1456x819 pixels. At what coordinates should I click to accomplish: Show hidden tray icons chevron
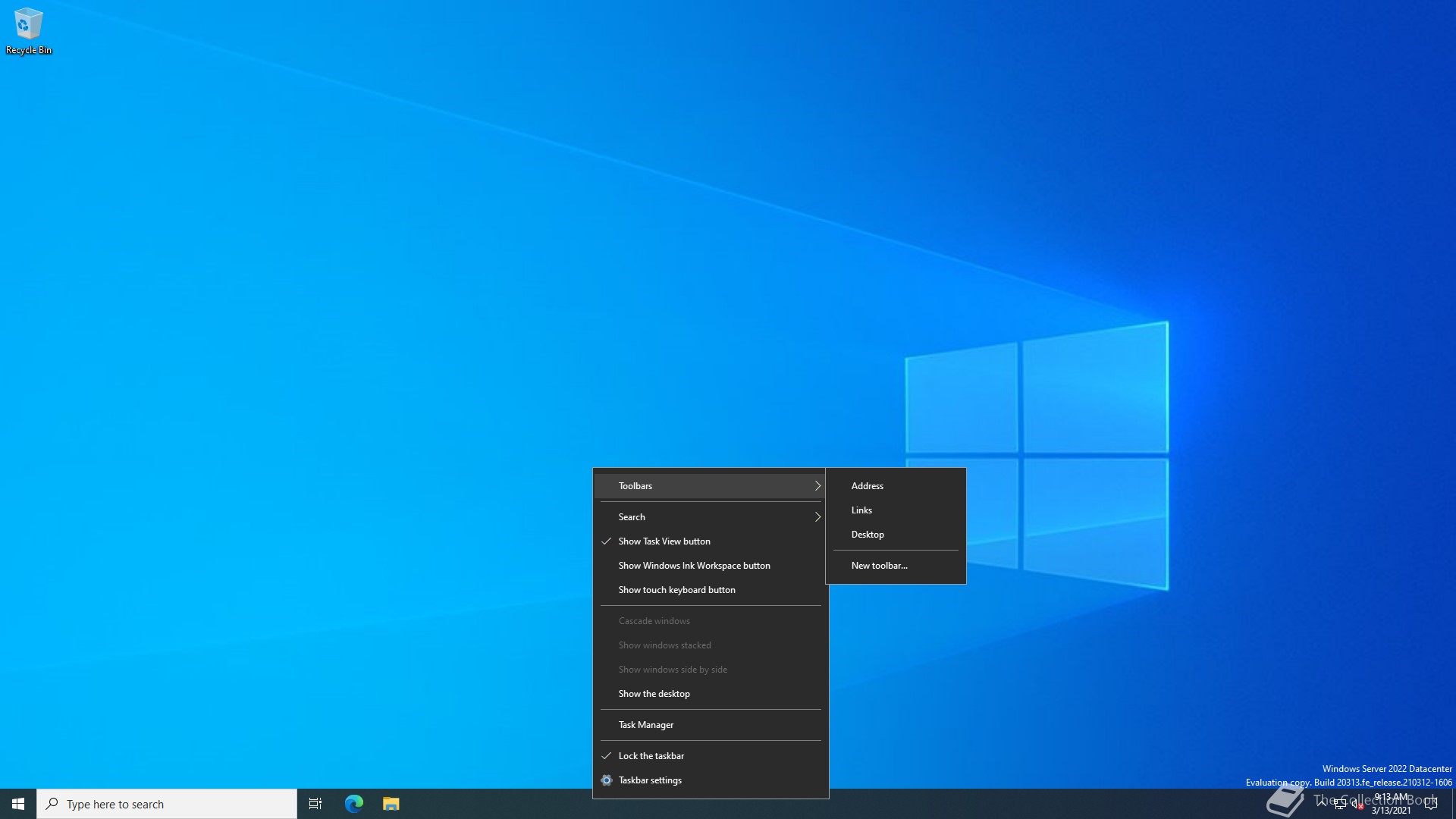(1322, 804)
